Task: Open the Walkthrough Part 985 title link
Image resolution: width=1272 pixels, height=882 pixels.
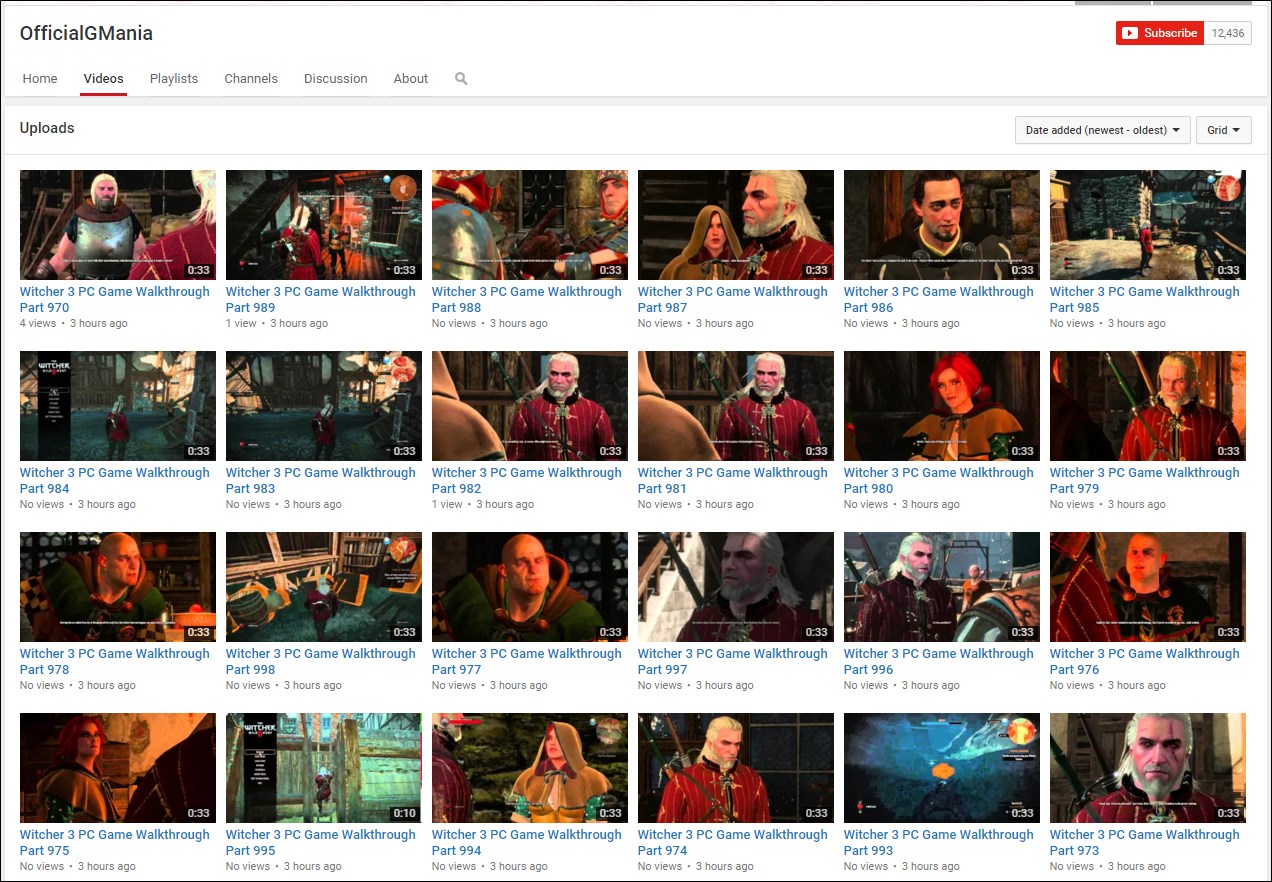Action: tap(1145, 300)
